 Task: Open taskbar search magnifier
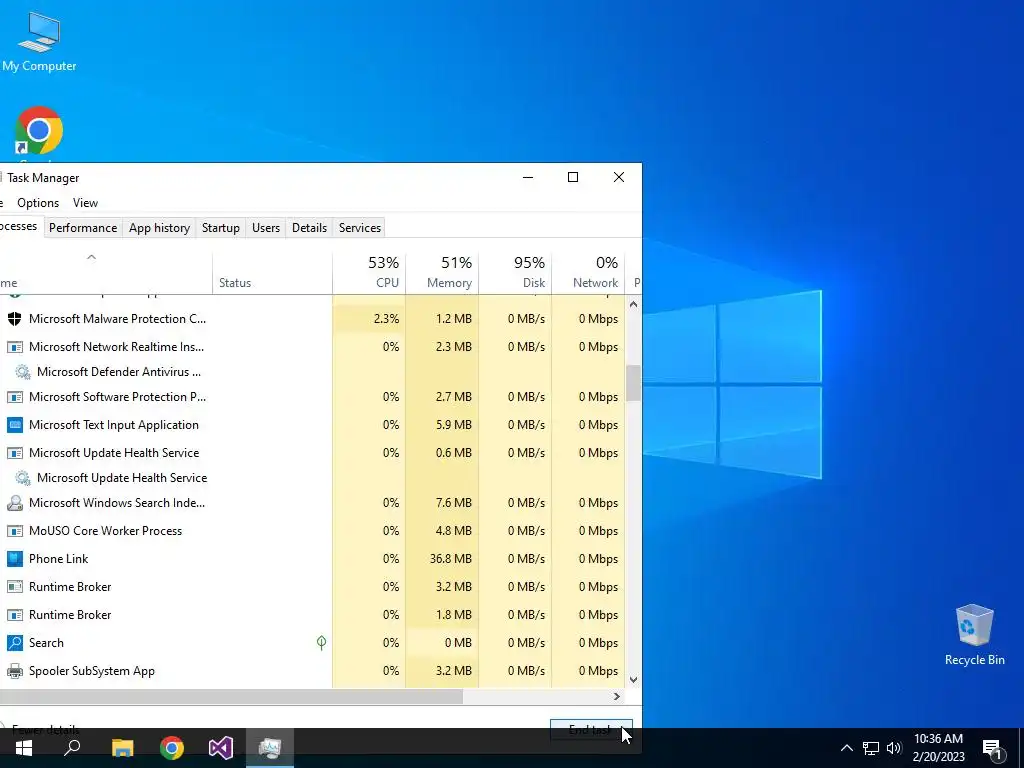pyautogui.click(x=72, y=748)
